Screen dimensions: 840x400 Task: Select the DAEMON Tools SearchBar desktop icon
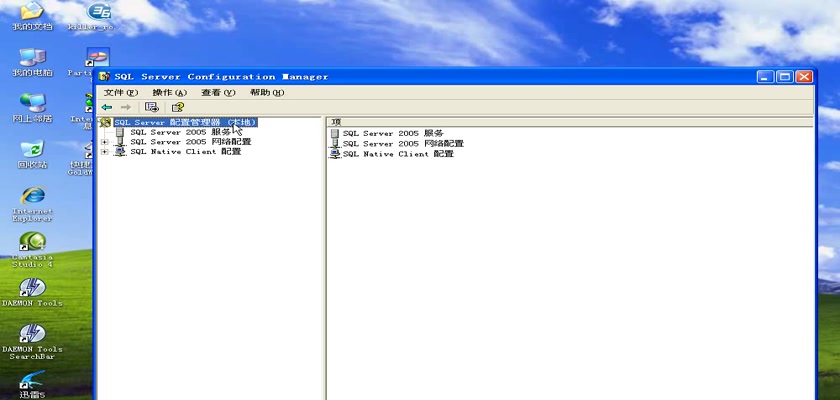tap(33, 342)
